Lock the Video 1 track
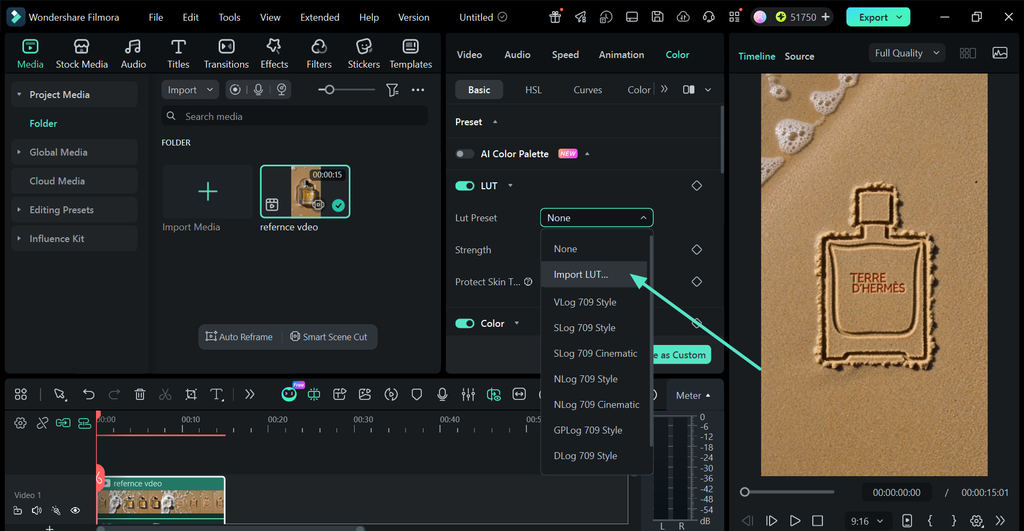 click(x=18, y=511)
